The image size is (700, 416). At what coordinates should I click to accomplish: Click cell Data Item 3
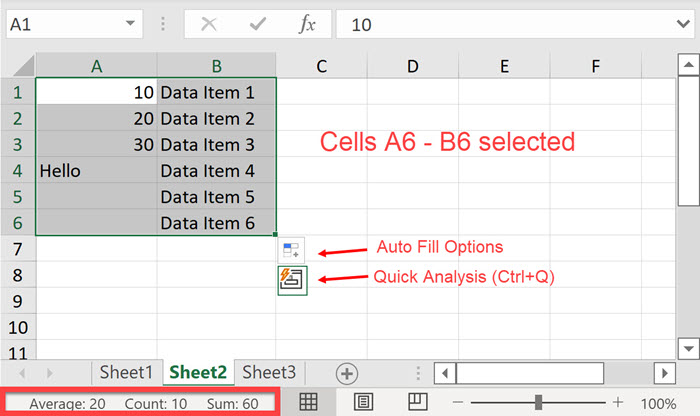pyautogui.click(x=217, y=144)
